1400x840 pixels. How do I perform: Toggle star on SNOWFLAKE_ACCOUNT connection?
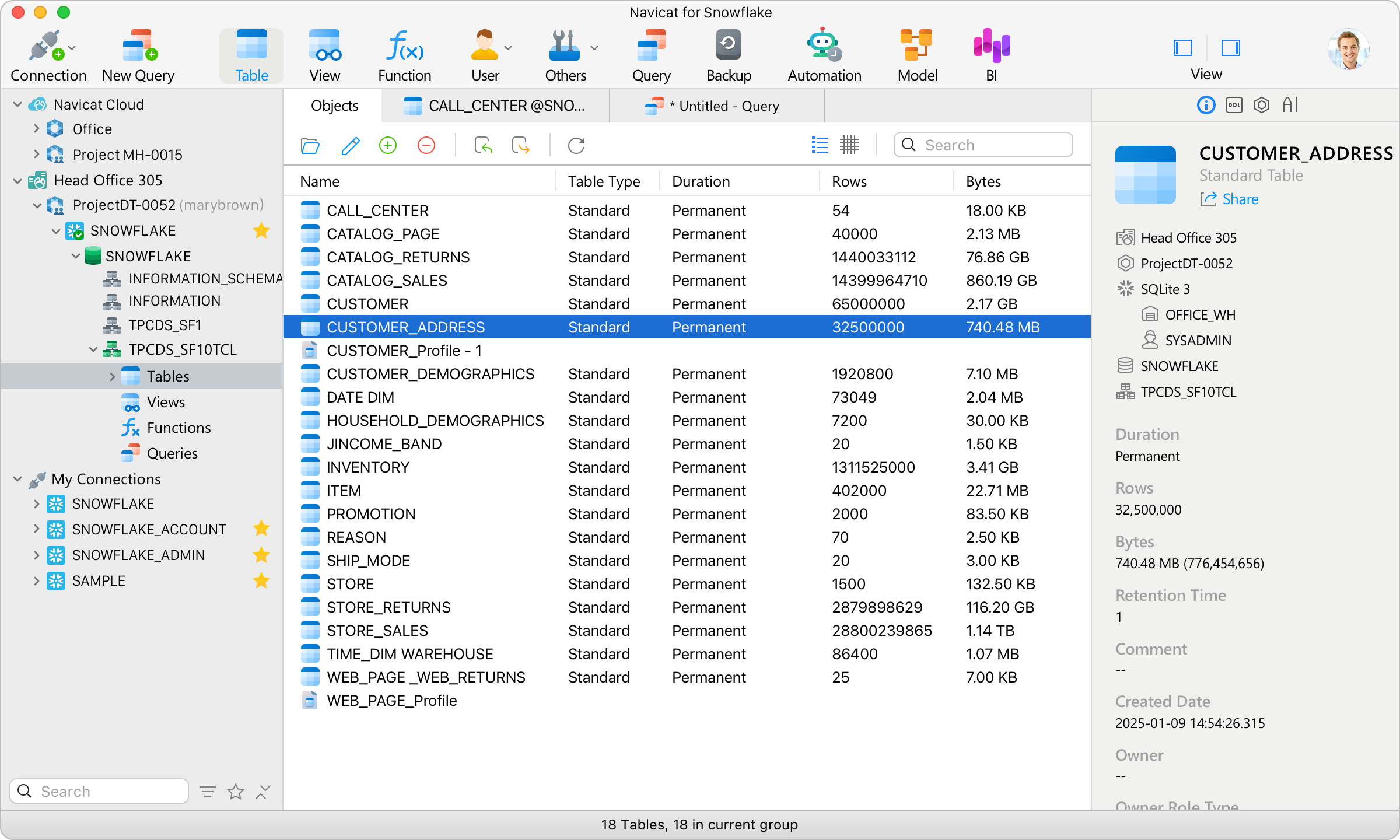point(261,528)
